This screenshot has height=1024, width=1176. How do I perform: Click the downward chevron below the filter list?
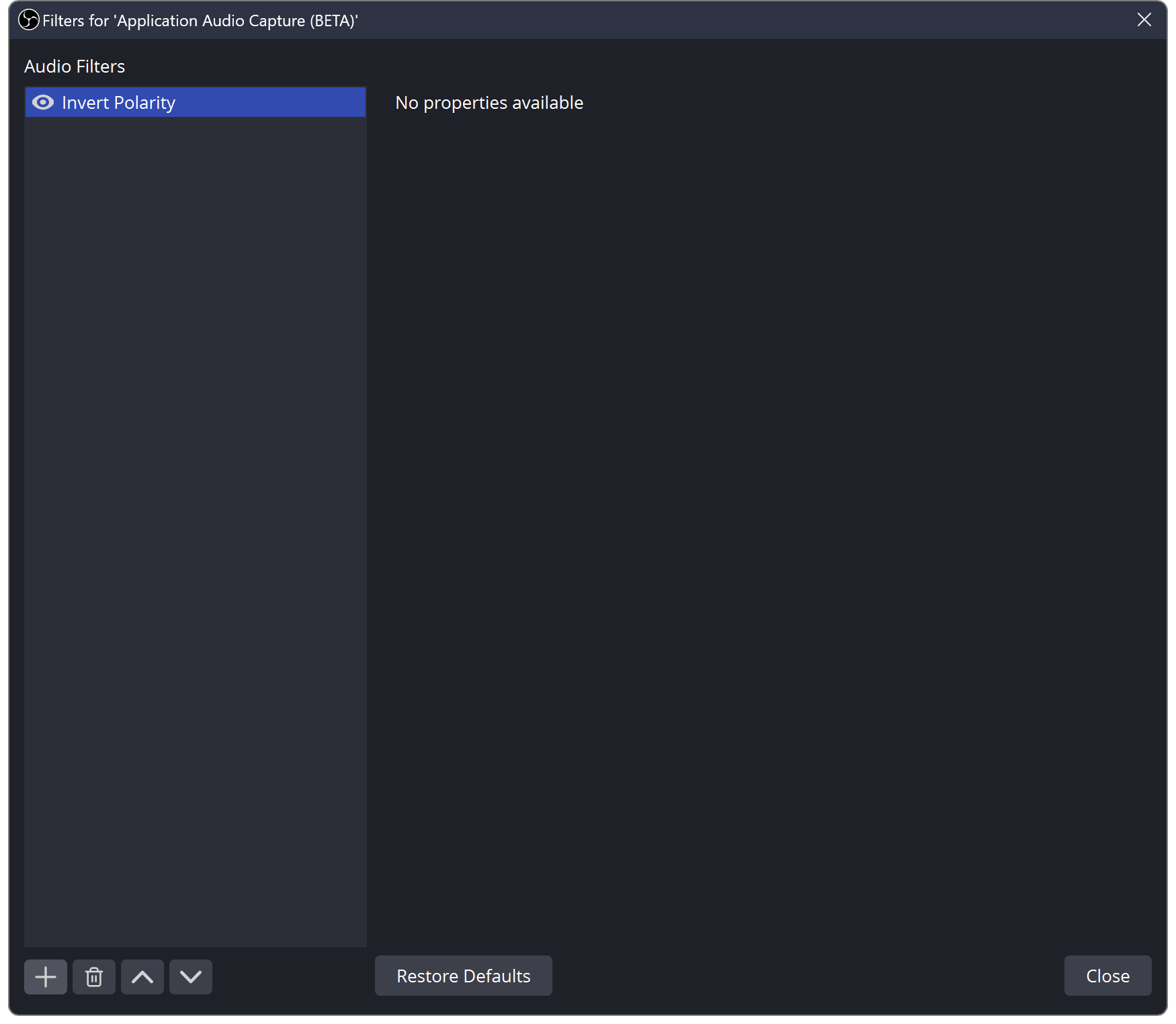point(191,976)
